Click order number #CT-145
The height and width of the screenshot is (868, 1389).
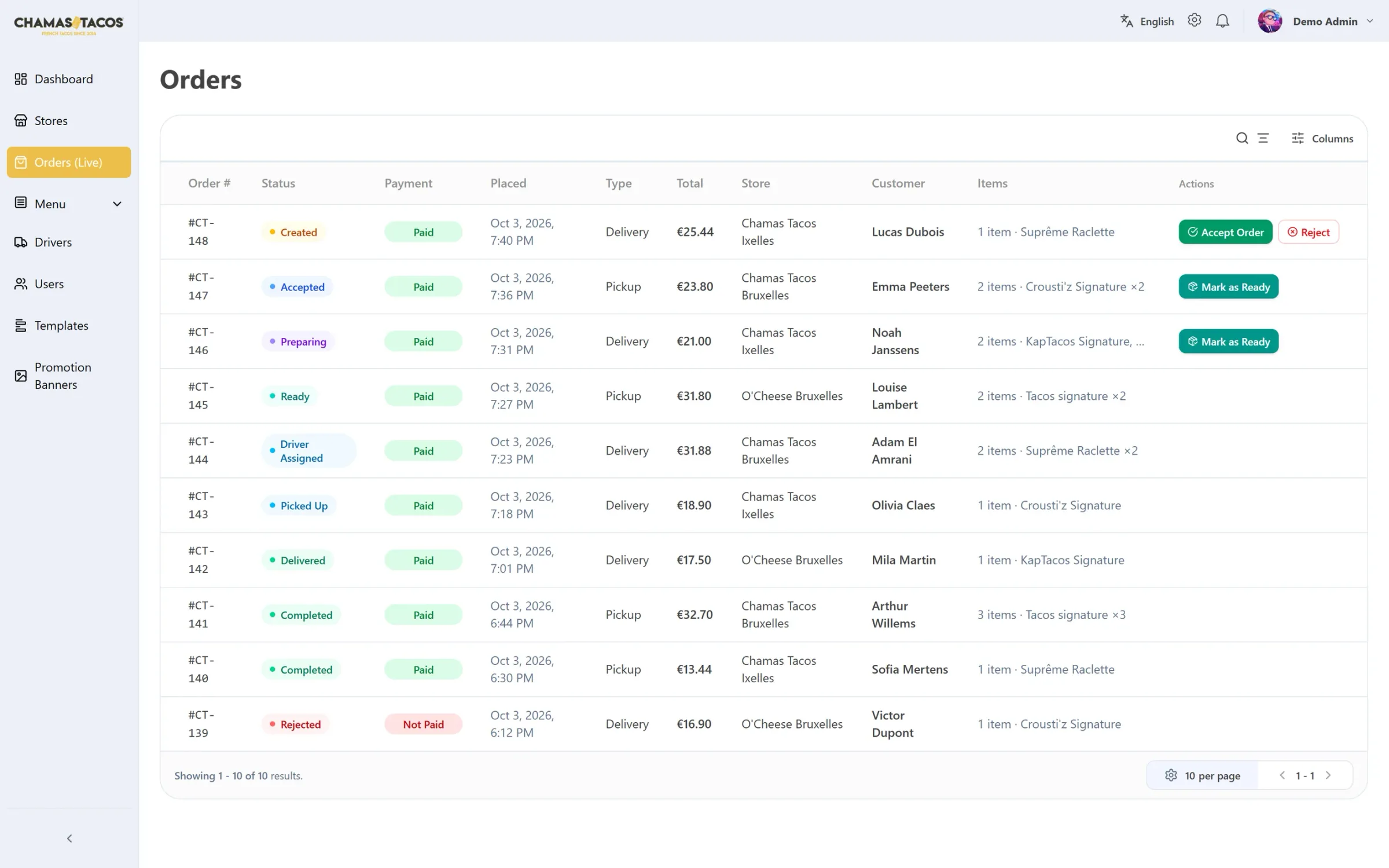(201, 396)
